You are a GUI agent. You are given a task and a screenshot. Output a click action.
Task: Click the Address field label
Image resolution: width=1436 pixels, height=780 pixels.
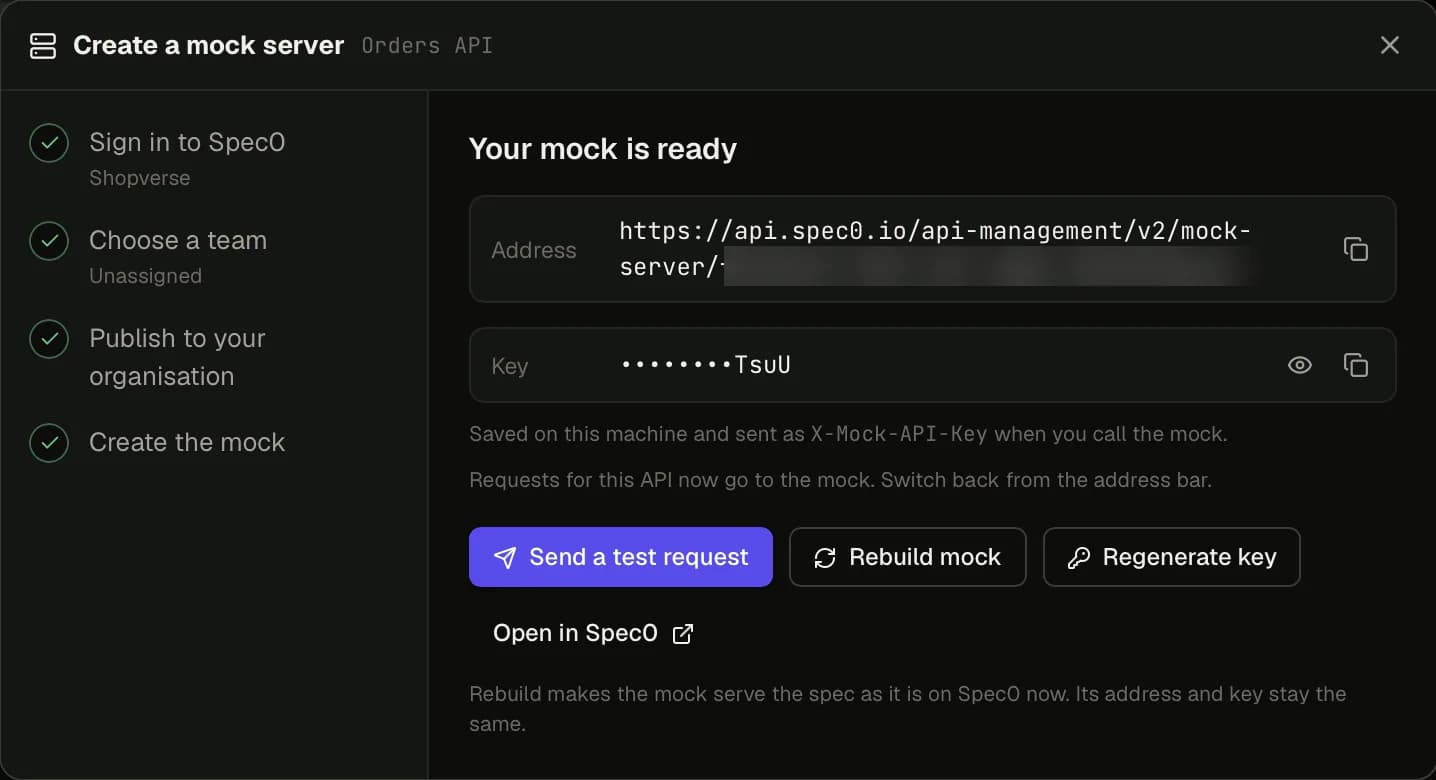(534, 250)
